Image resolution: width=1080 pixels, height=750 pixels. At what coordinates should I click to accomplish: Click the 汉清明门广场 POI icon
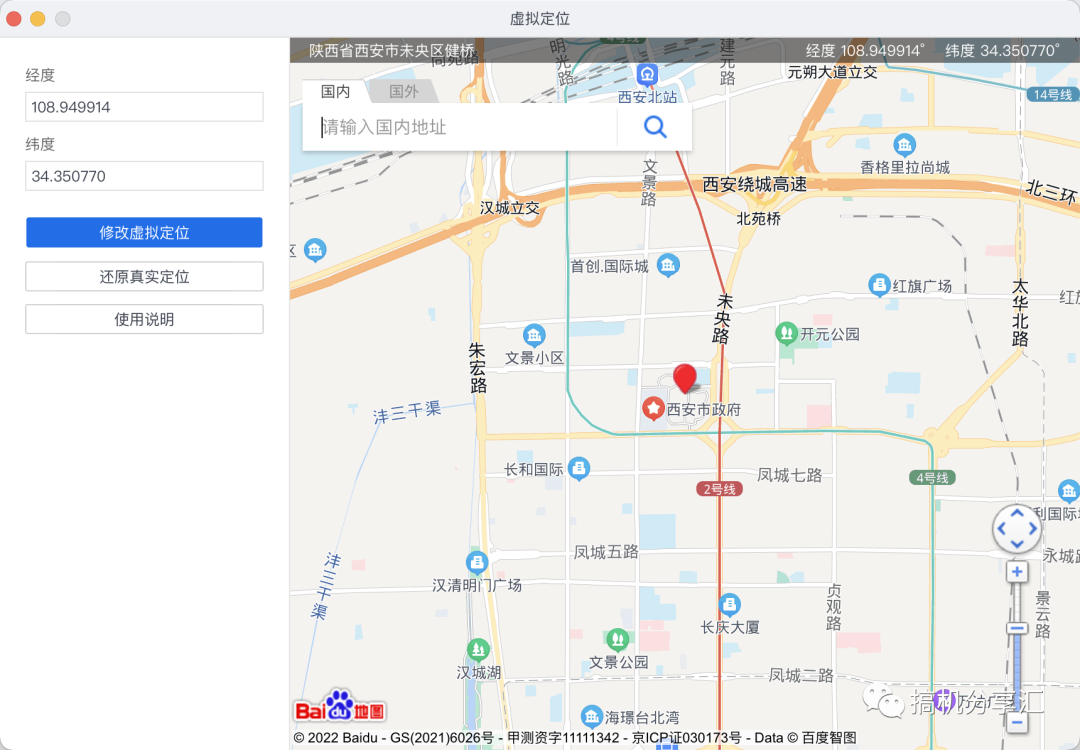pos(477,563)
